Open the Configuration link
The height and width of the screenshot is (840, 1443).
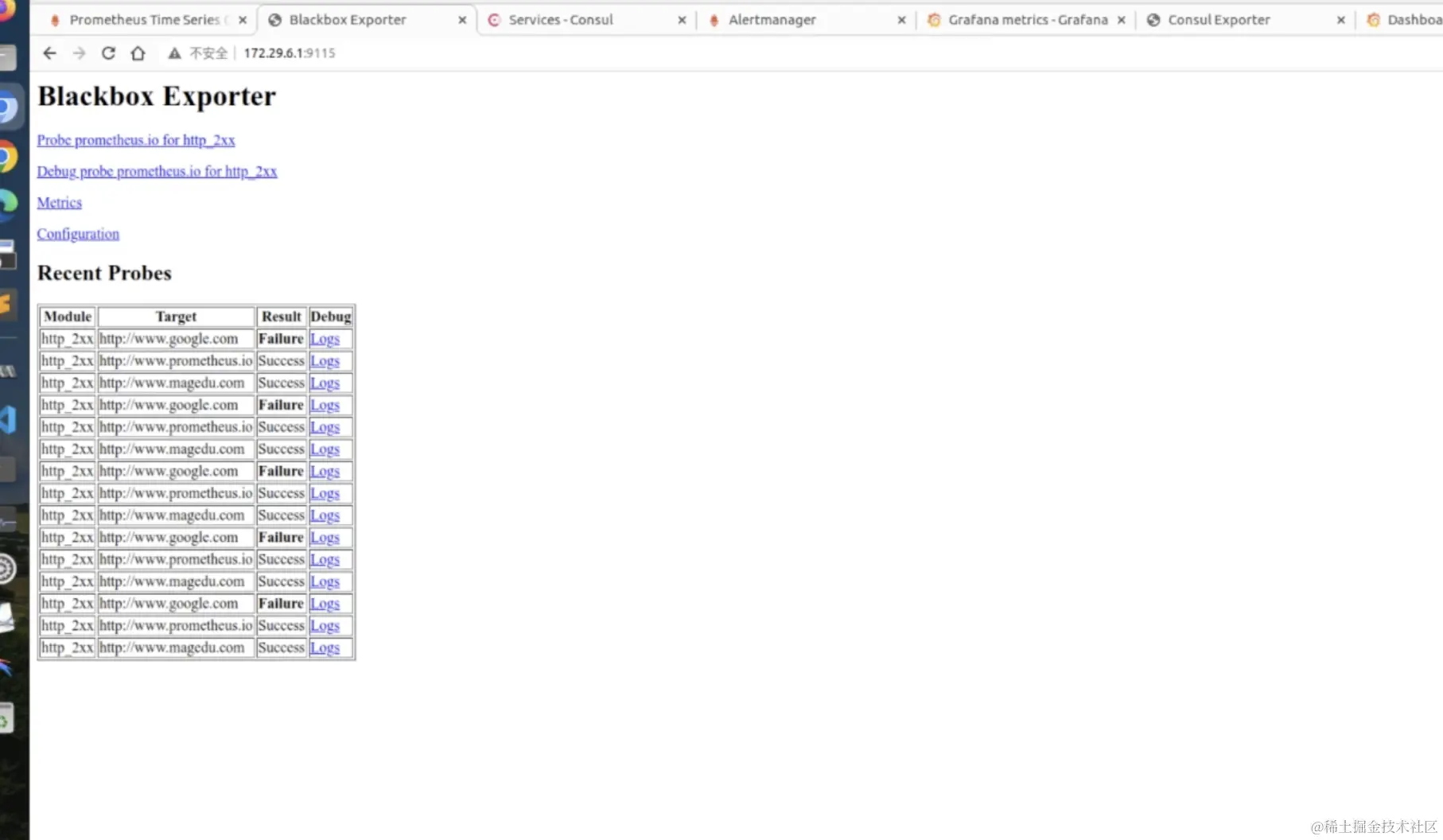click(78, 234)
